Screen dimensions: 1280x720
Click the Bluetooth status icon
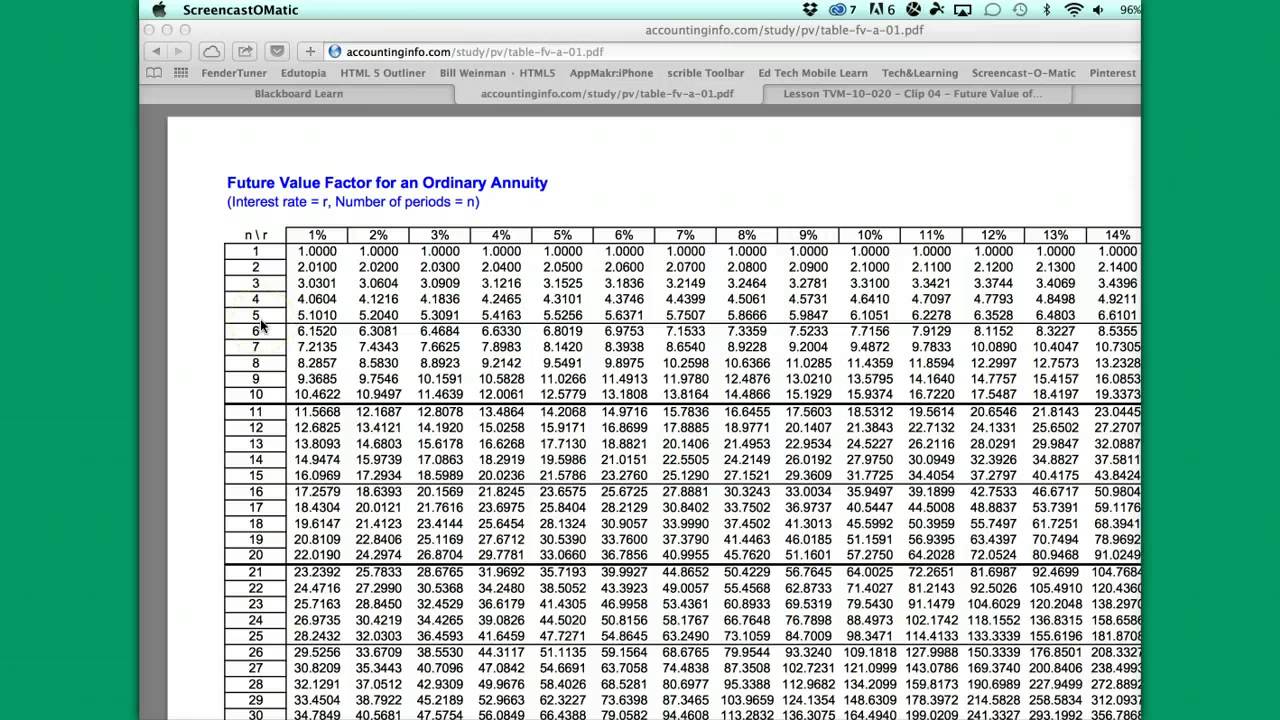click(1047, 10)
